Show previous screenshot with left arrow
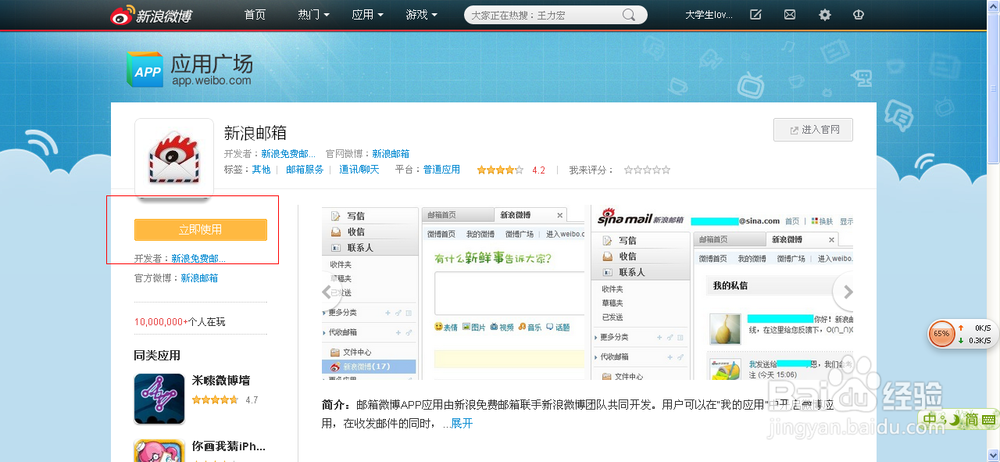The width and height of the screenshot is (1000, 462). tap(327, 292)
